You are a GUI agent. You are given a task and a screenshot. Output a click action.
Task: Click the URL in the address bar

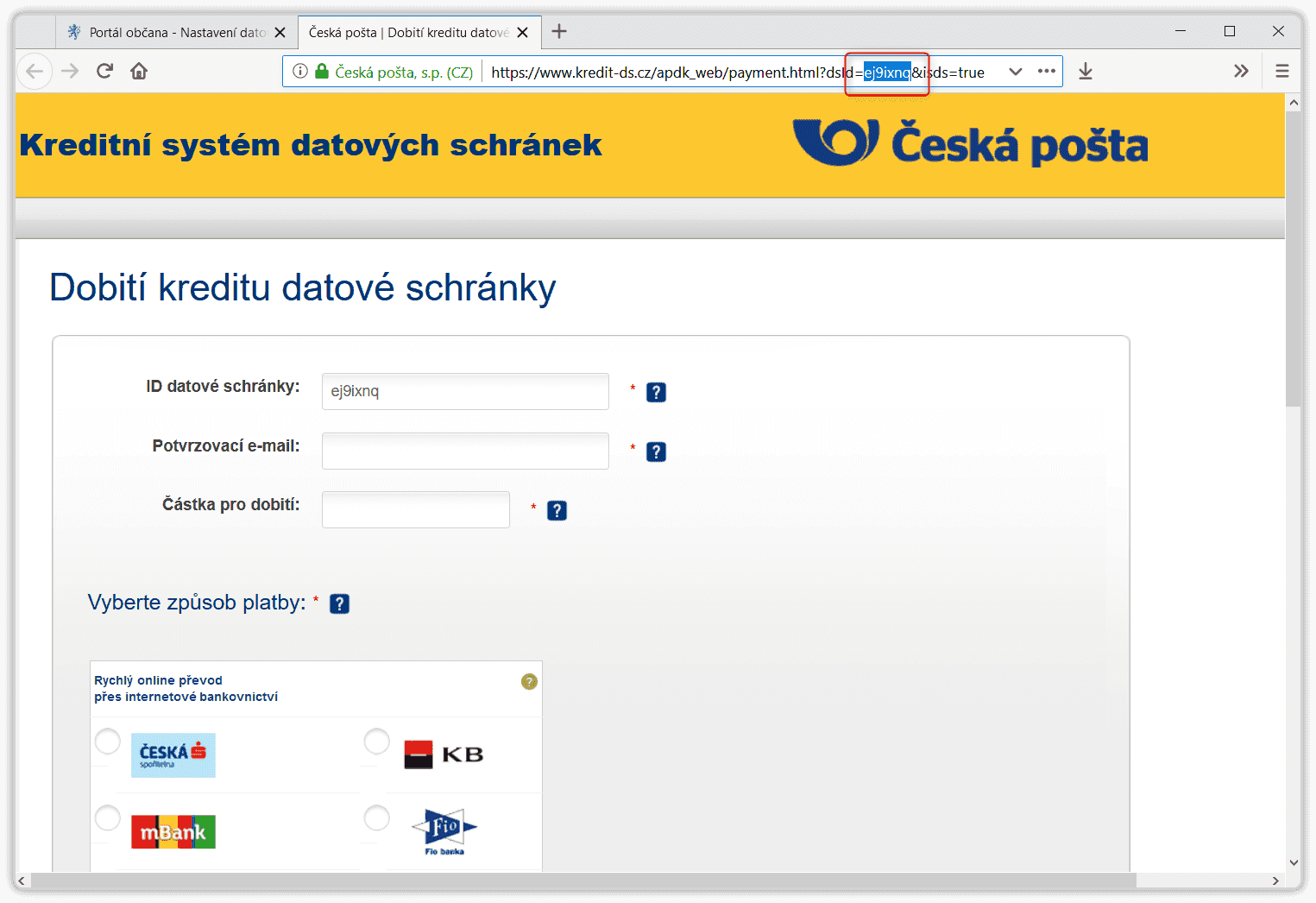coord(738,73)
